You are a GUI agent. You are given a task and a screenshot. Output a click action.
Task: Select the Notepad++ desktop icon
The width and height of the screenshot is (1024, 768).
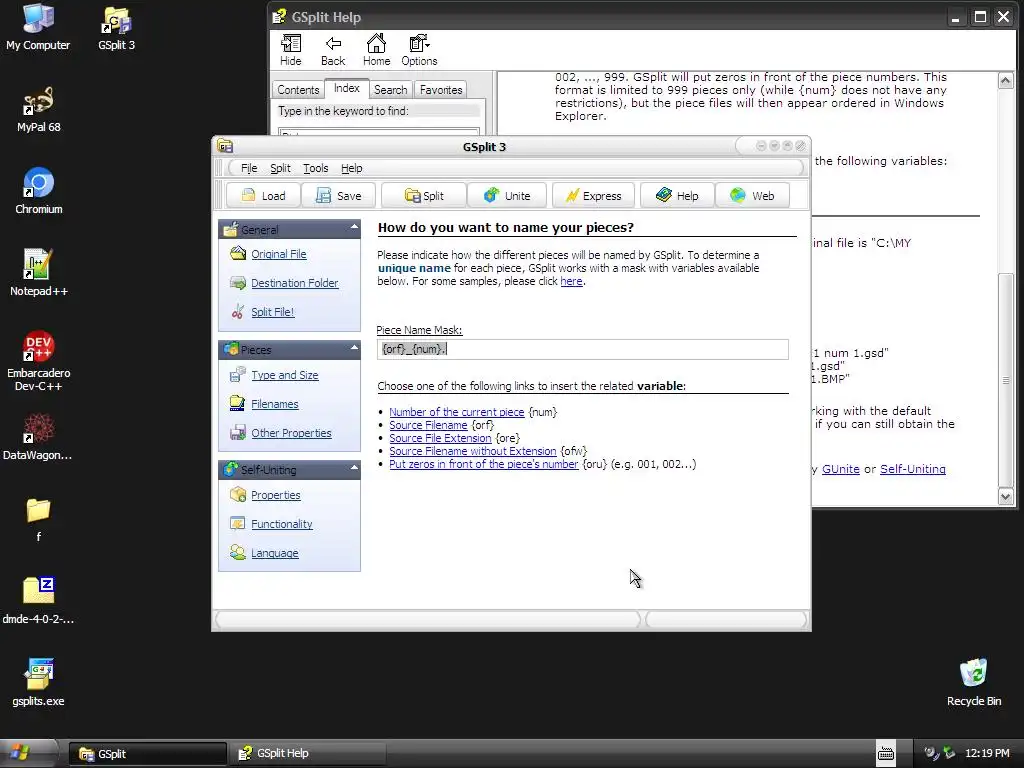click(x=39, y=274)
